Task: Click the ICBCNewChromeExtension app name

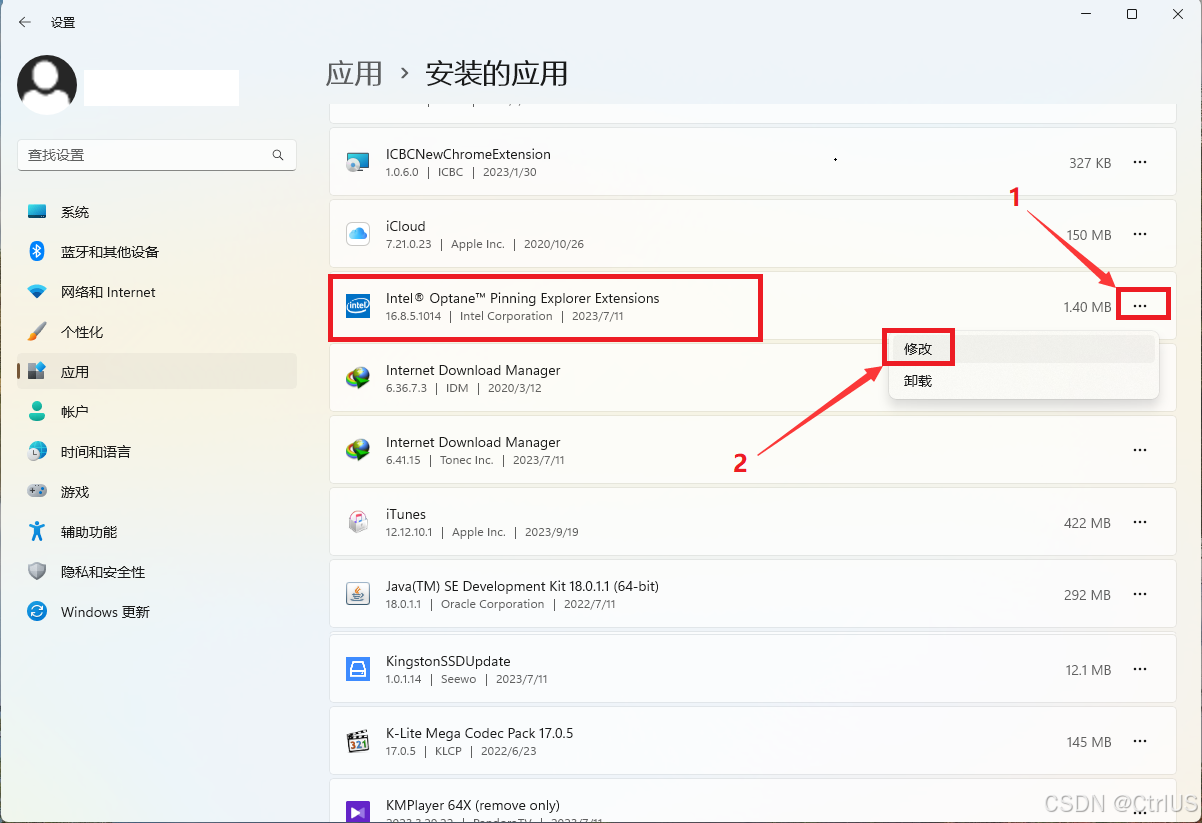Action: (468, 154)
